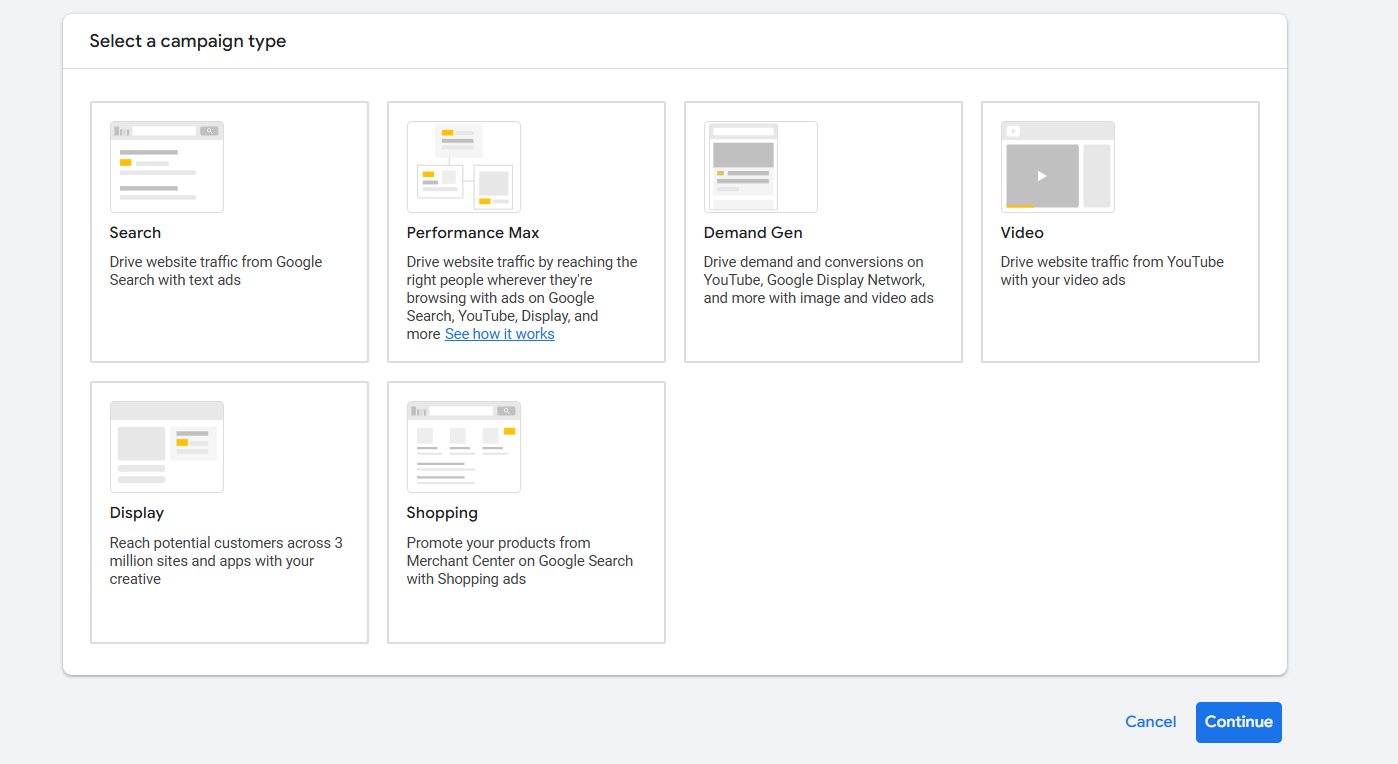Click the "Drive website traffic from YouTube" description
The width and height of the screenshot is (1398, 764).
[x=1112, y=271]
